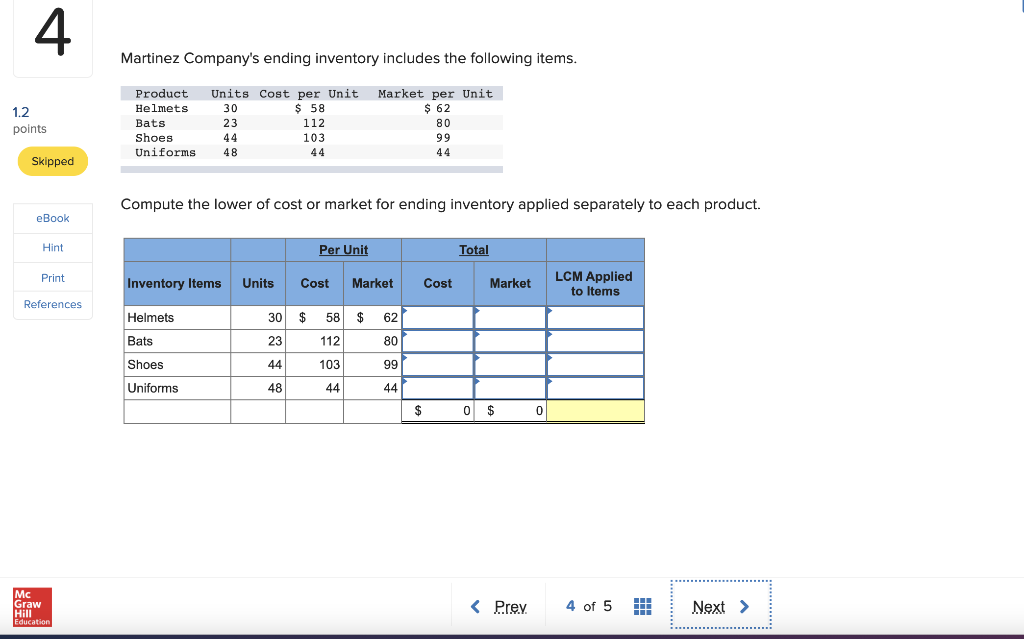Image resolution: width=1024 pixels, height=639 pixels.
Task: Select the Helmets Total Cost input cell
Action: pos(438,318)
